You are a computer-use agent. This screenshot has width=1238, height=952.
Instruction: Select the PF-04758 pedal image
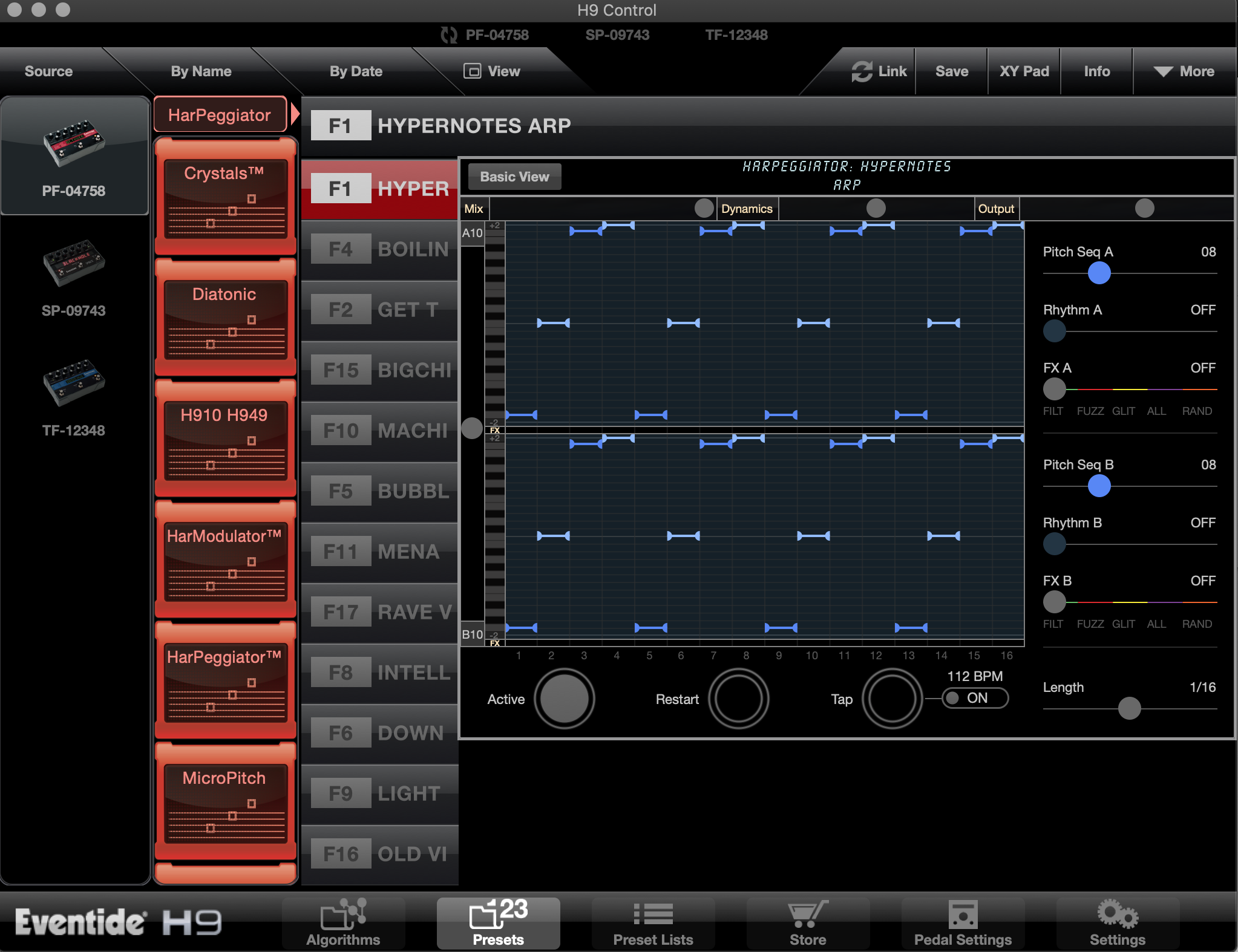click(74, 143)
